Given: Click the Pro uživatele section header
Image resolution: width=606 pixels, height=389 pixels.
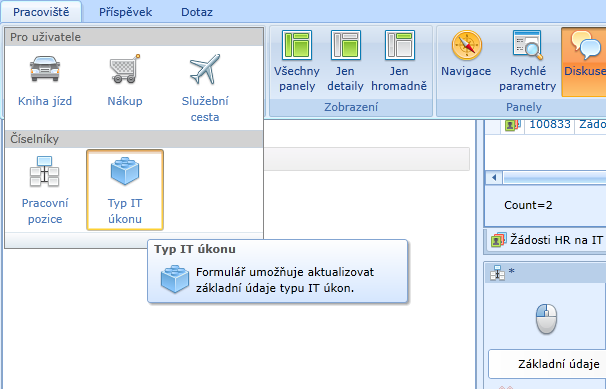Looking at the screenshot, I should point(134,37).
